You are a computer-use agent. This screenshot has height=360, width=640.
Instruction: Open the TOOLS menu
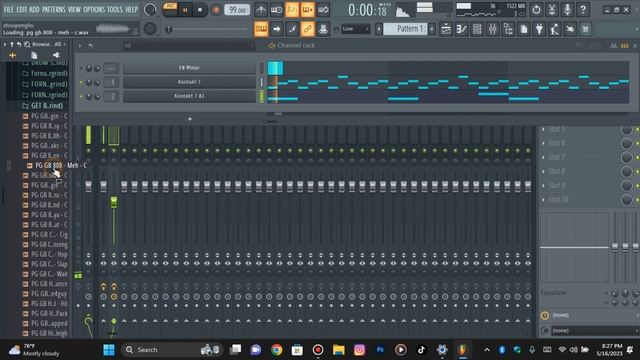(115, 9)
